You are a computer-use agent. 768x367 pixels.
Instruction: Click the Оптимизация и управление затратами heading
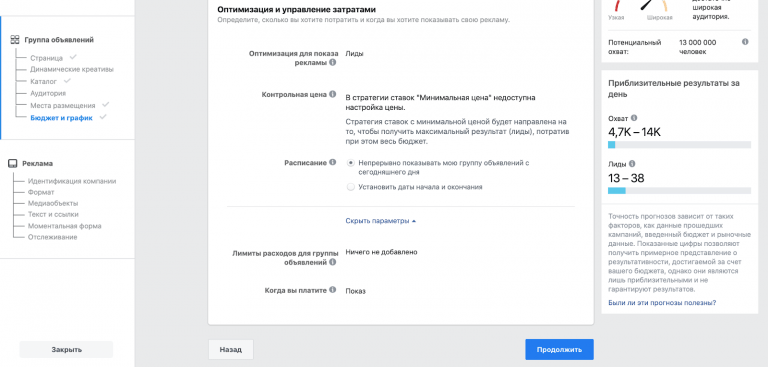(x=297, y=9)
